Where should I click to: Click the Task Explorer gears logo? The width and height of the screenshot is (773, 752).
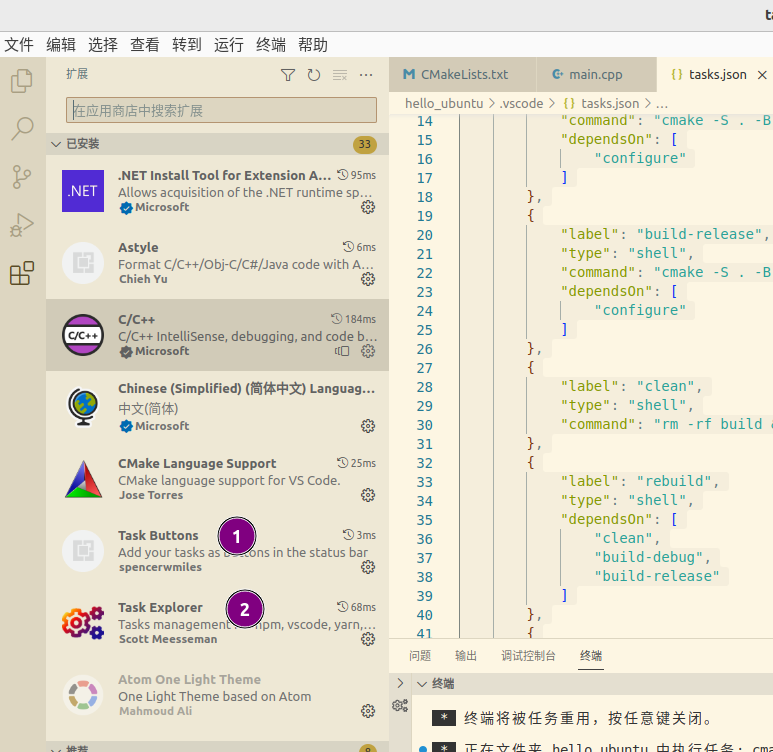[x=83, y=623]
